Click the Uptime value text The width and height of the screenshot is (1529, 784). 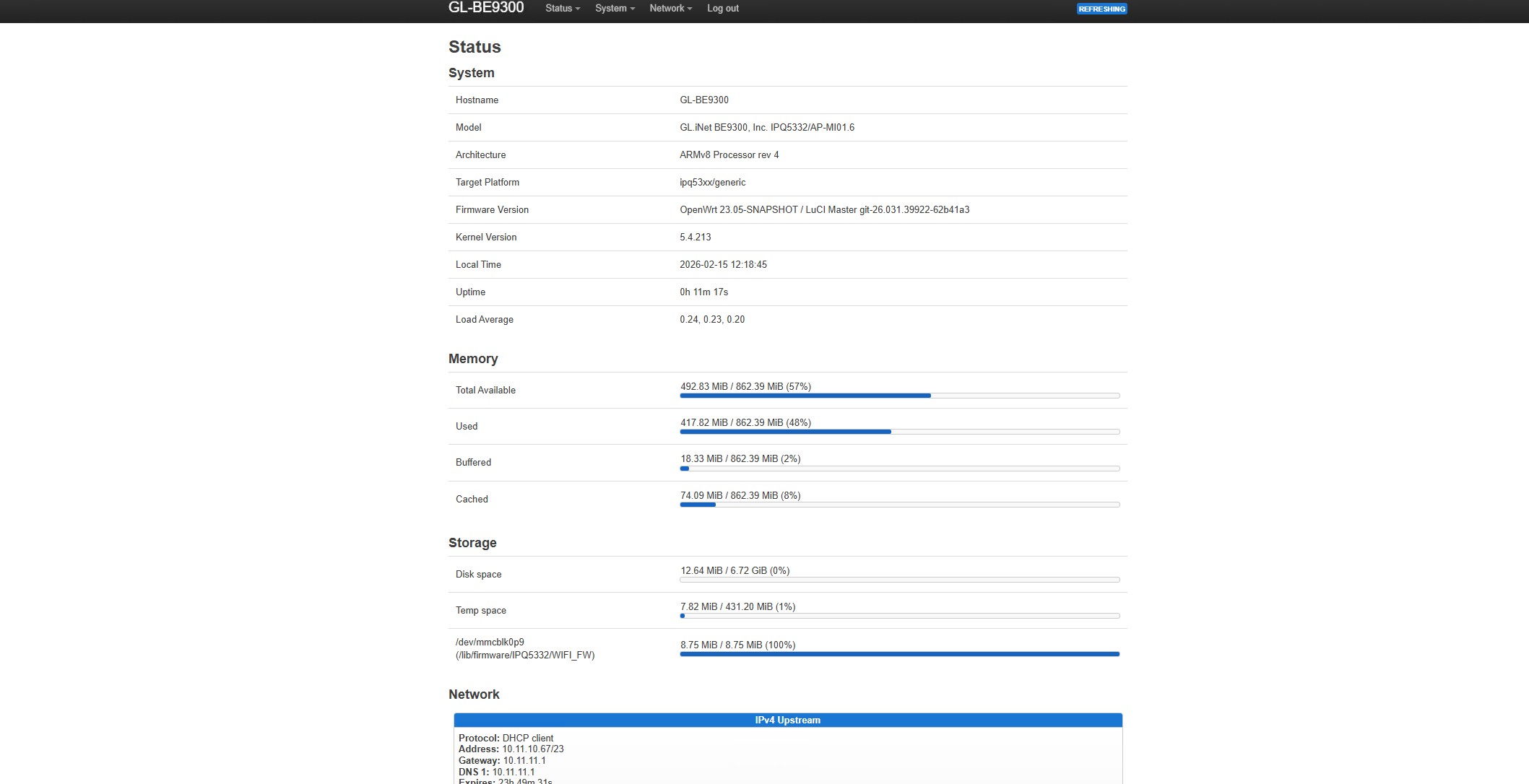coord(703,292)
